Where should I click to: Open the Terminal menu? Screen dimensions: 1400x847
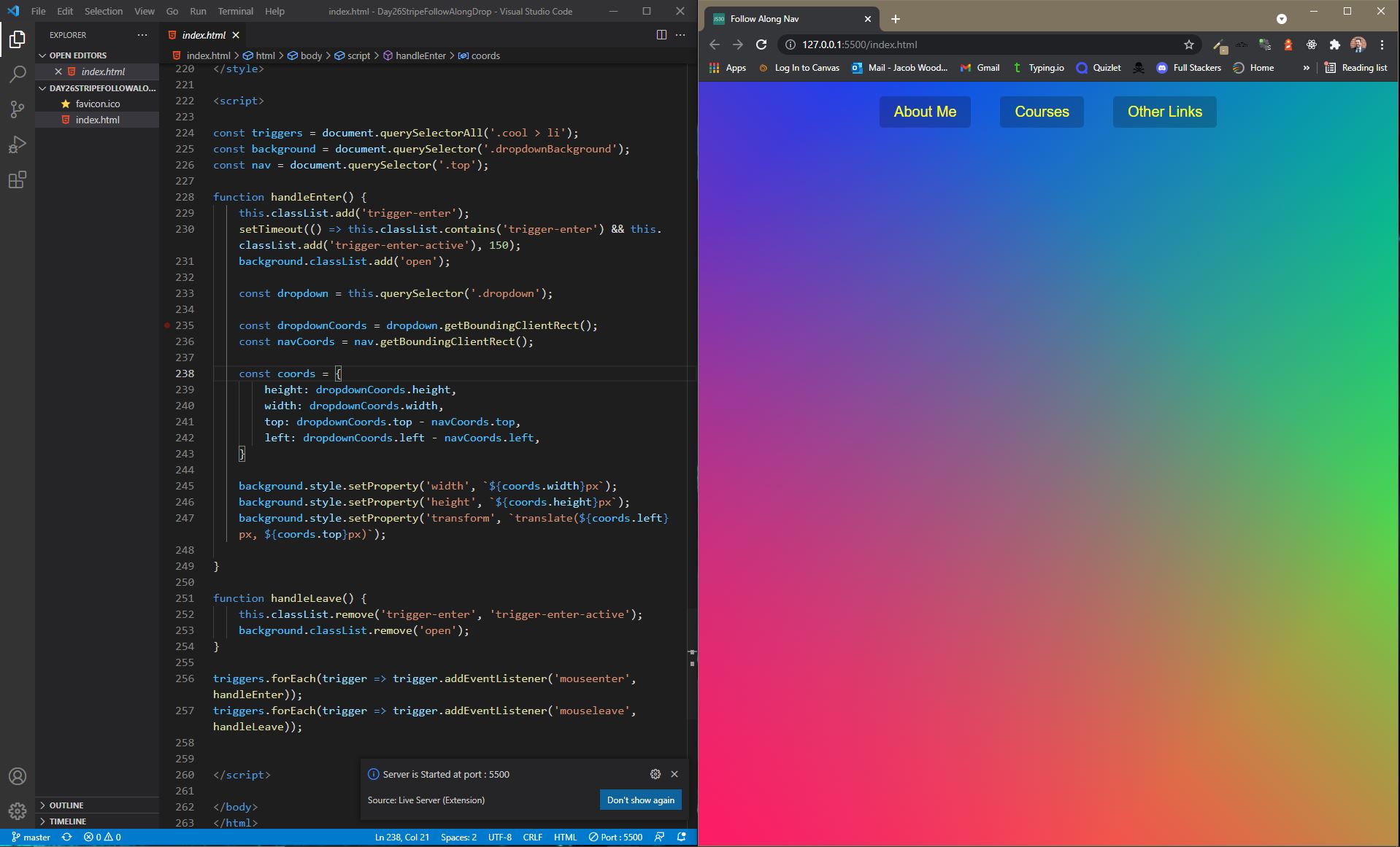click(x=235, y=11)
